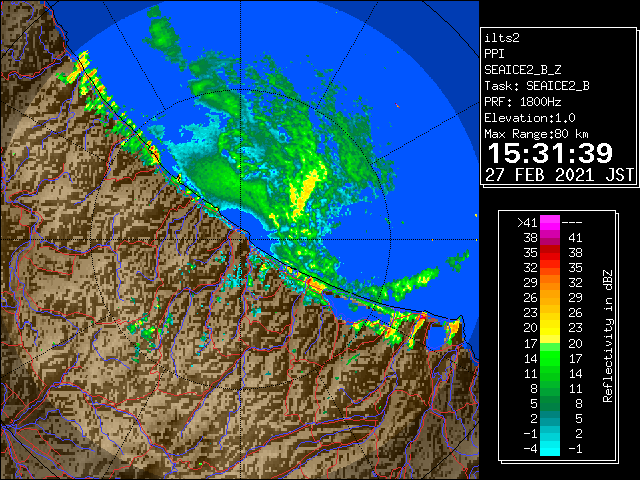The width and height of the screenshot is (640, 480).
Task: Click the date text 27 FEB 2021 JST
Action: (x=559, y=175)
